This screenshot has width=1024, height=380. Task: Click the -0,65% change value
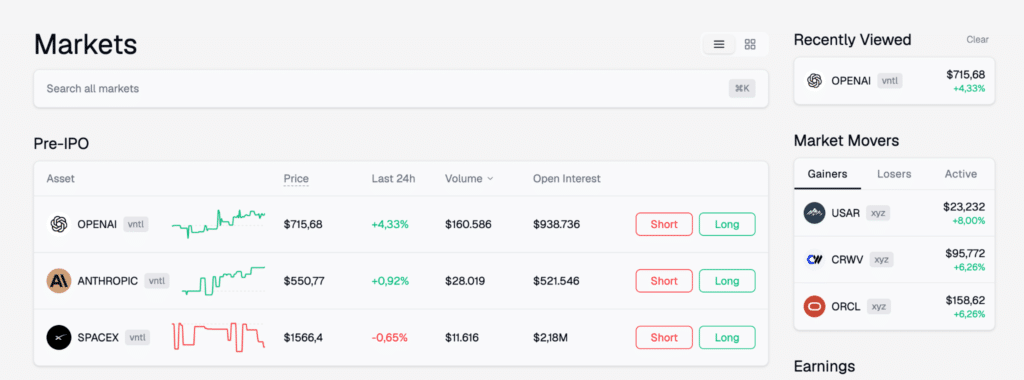click(389, 338)
